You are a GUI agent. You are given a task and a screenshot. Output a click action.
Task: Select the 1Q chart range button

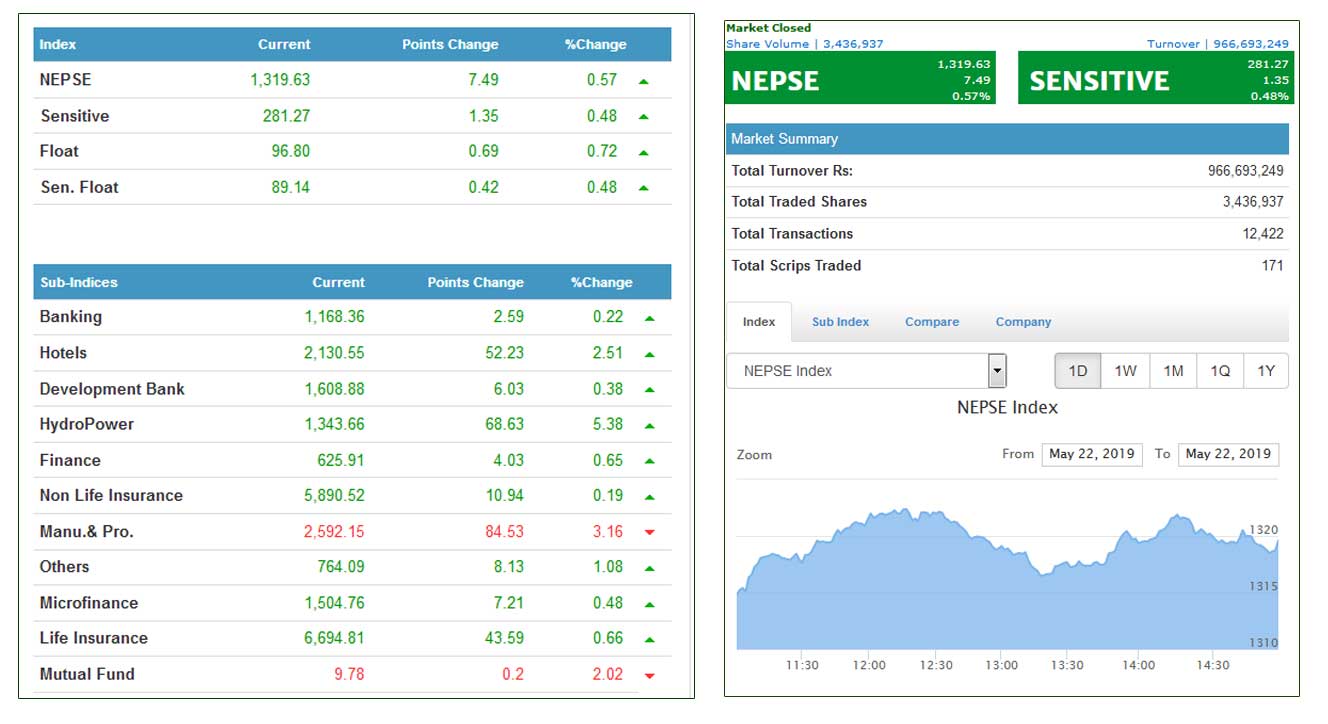[x=1220, y=371]
